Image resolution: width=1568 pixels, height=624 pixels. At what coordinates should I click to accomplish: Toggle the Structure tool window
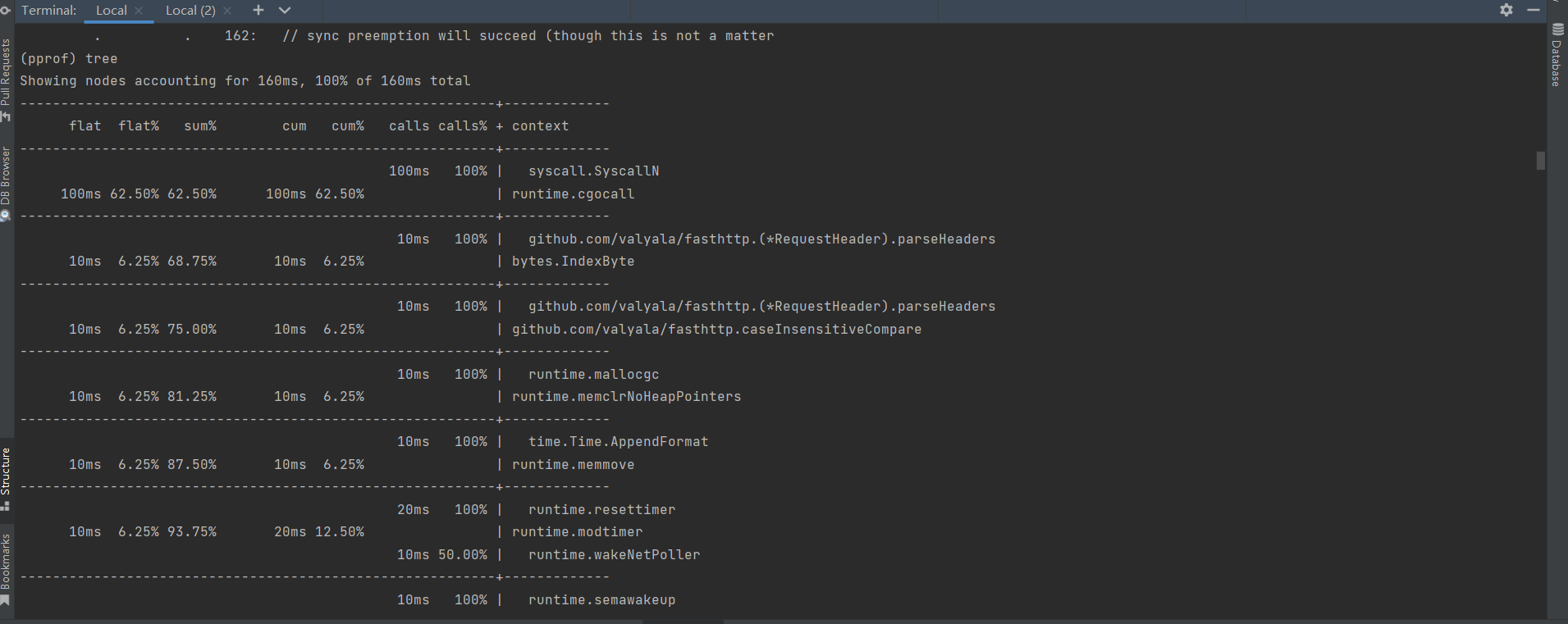pyautogui.click(x=6, y=471)
